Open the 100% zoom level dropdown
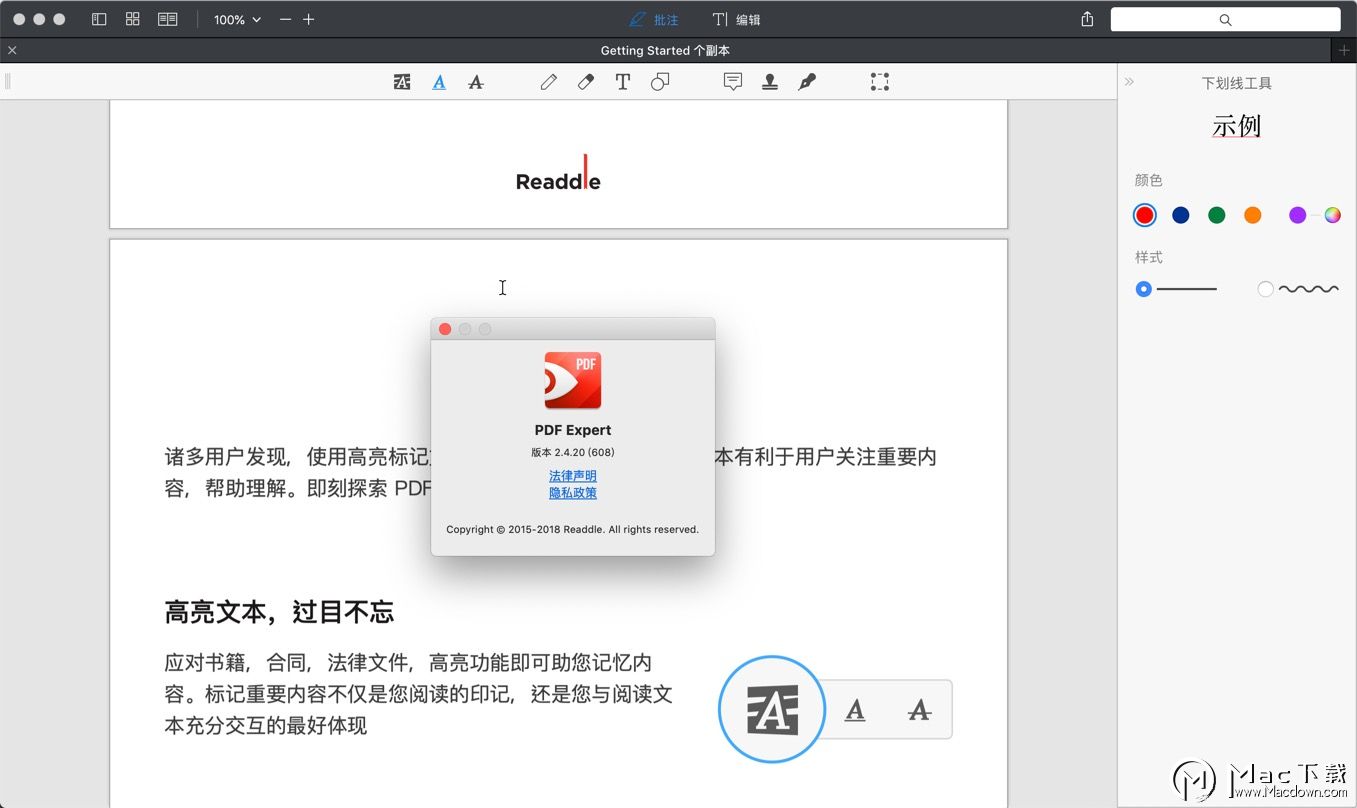The width and height of the screenshot is (1357, 808). coord(237,19)
